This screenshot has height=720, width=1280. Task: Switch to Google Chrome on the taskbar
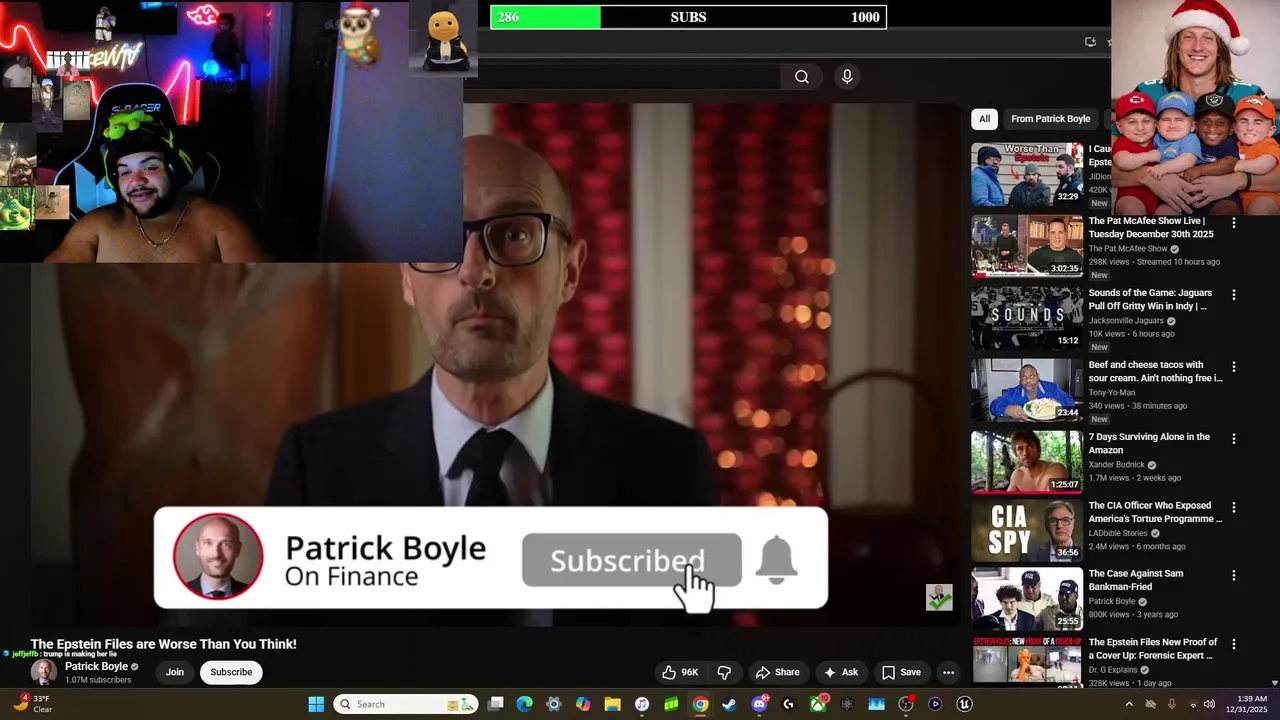coord(700,704)
